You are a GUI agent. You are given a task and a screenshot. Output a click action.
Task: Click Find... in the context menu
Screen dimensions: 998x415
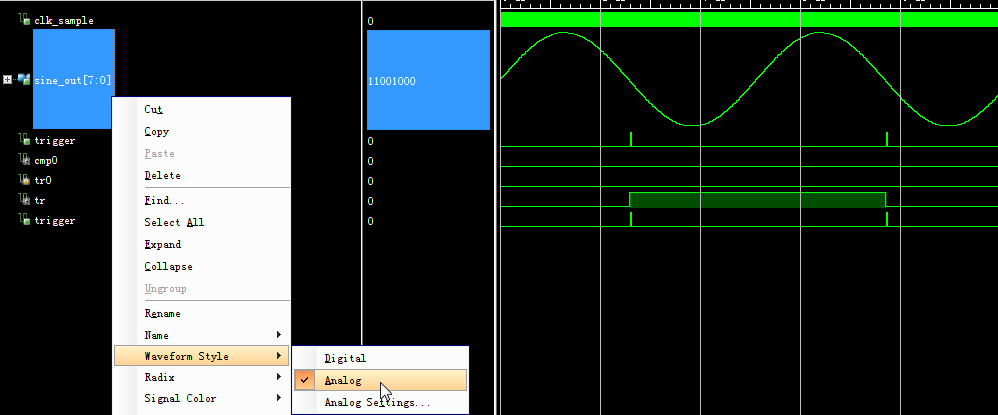164,200
